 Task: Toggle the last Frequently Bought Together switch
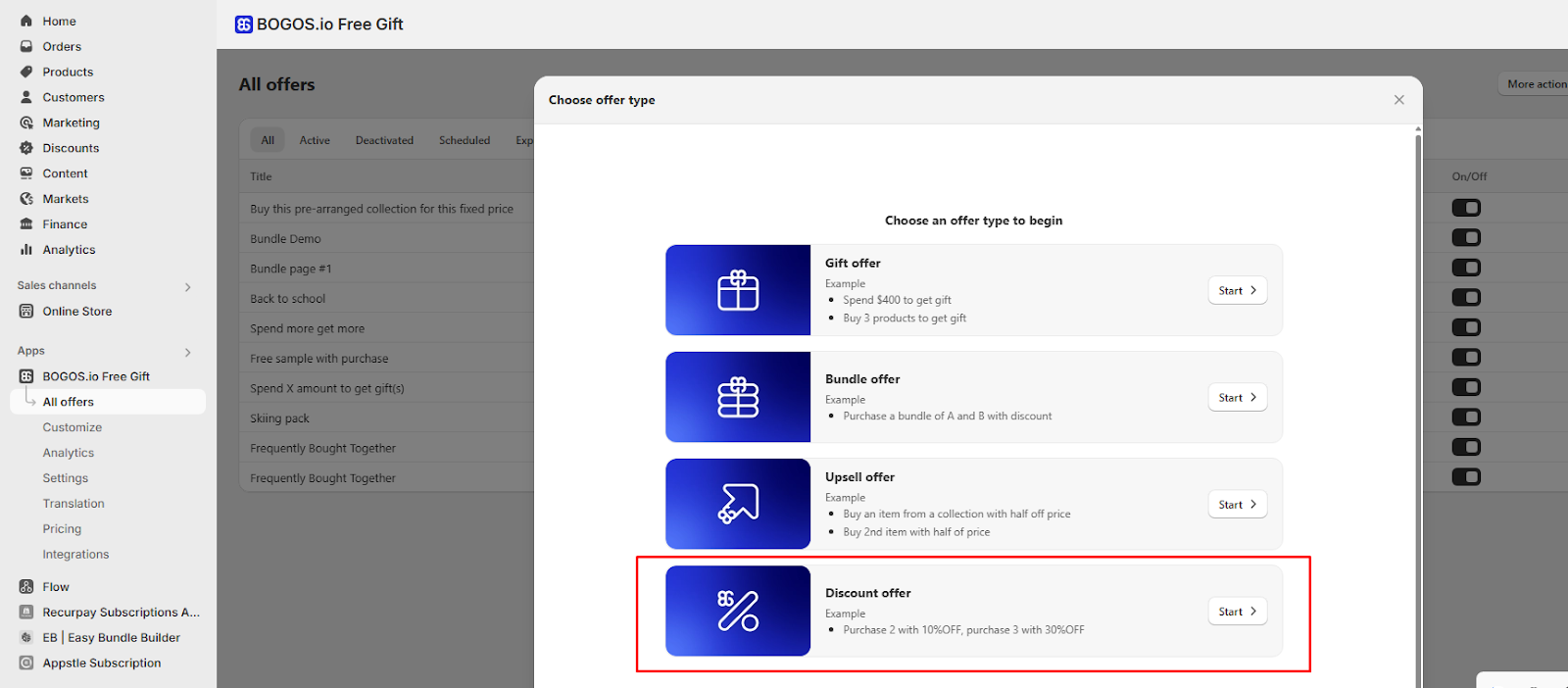pos(1466,477)
